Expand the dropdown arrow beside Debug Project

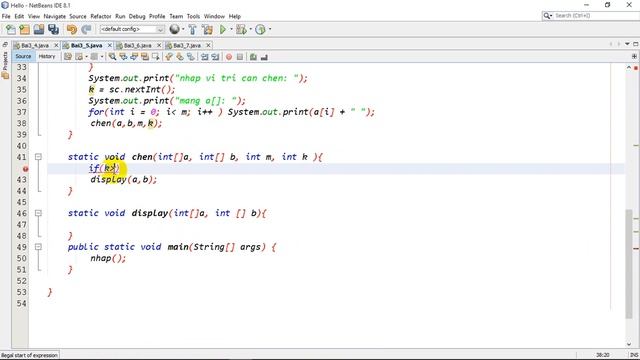coord(250,29)
